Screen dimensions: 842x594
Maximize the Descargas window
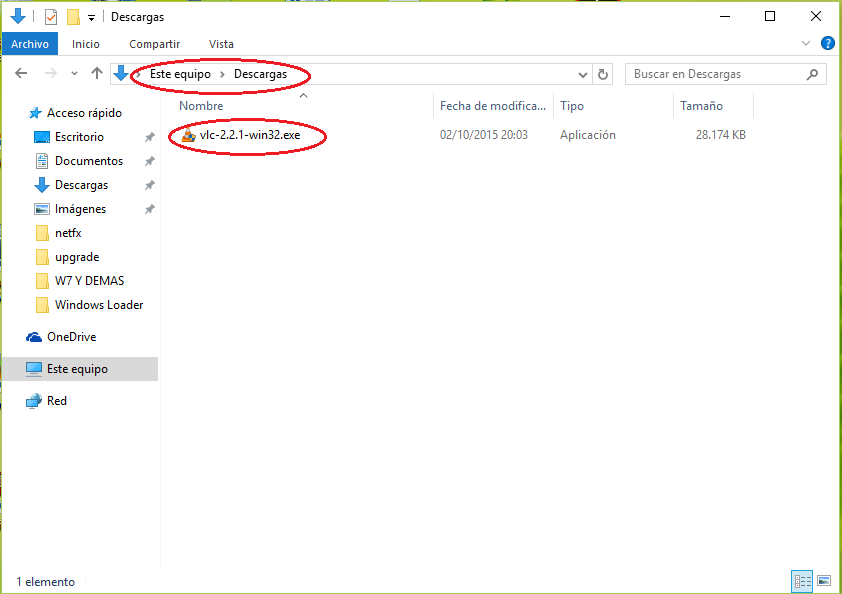770,17
